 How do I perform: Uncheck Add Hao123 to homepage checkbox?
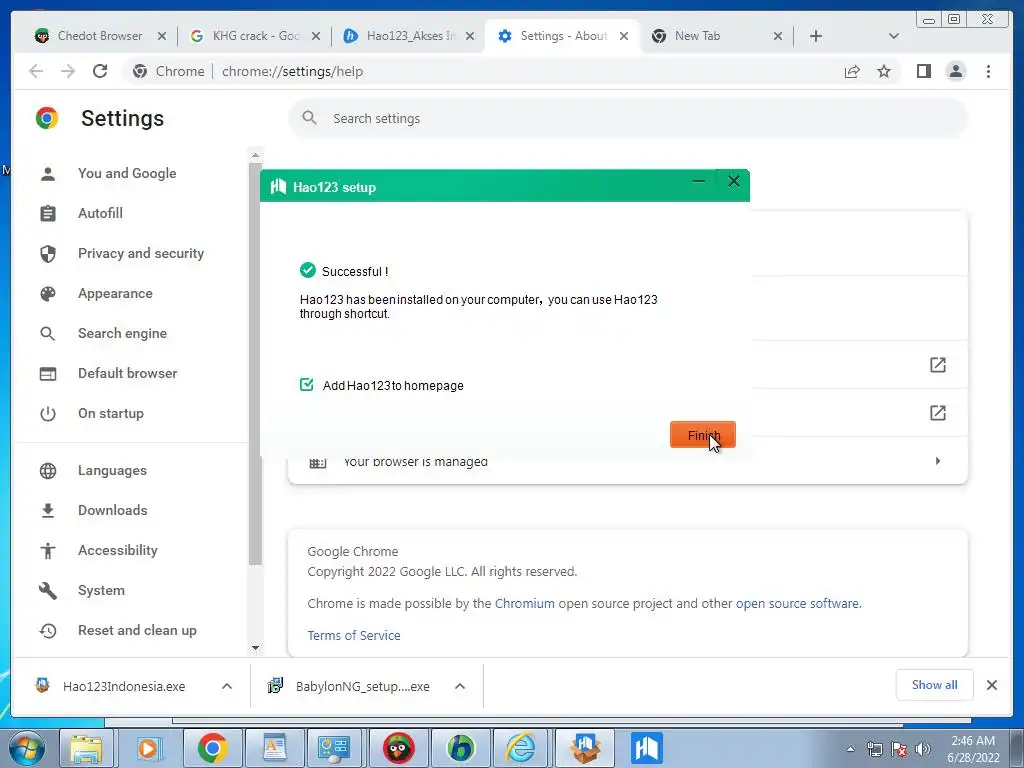pyautogui.click(x=306, y=385)
